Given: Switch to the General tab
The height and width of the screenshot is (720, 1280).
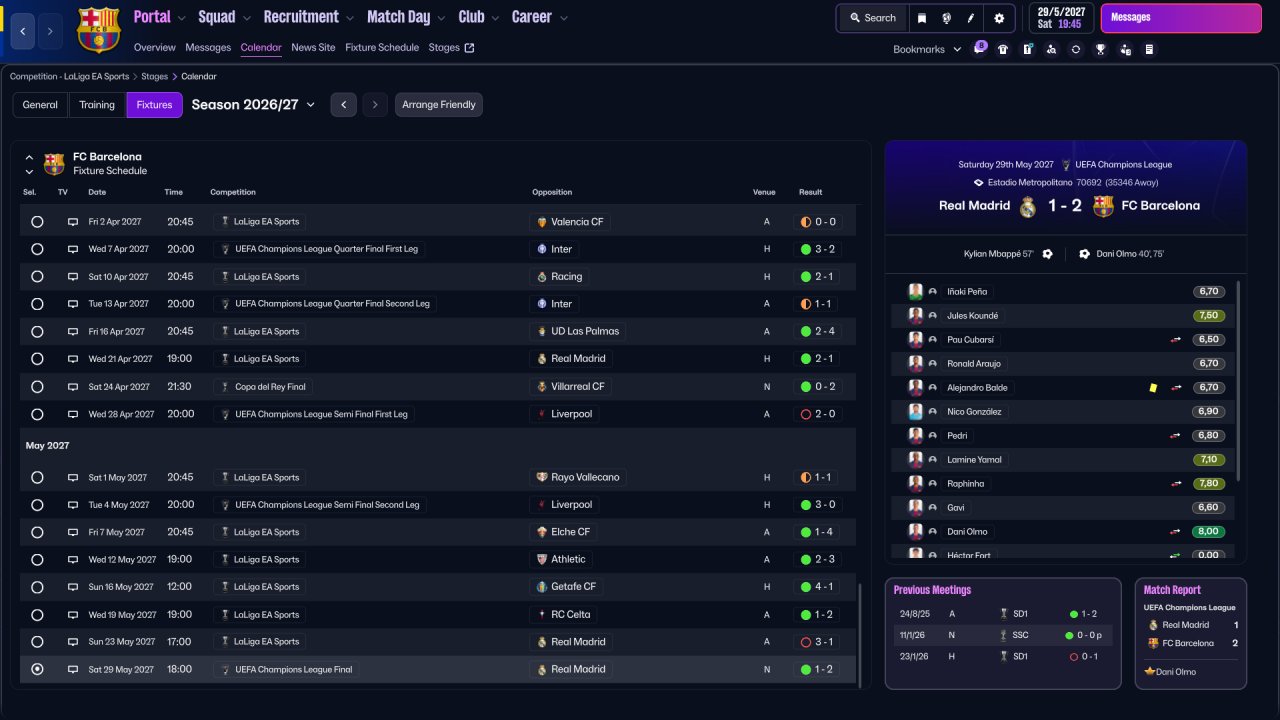Looking at the screenshot, I should 40,105.
